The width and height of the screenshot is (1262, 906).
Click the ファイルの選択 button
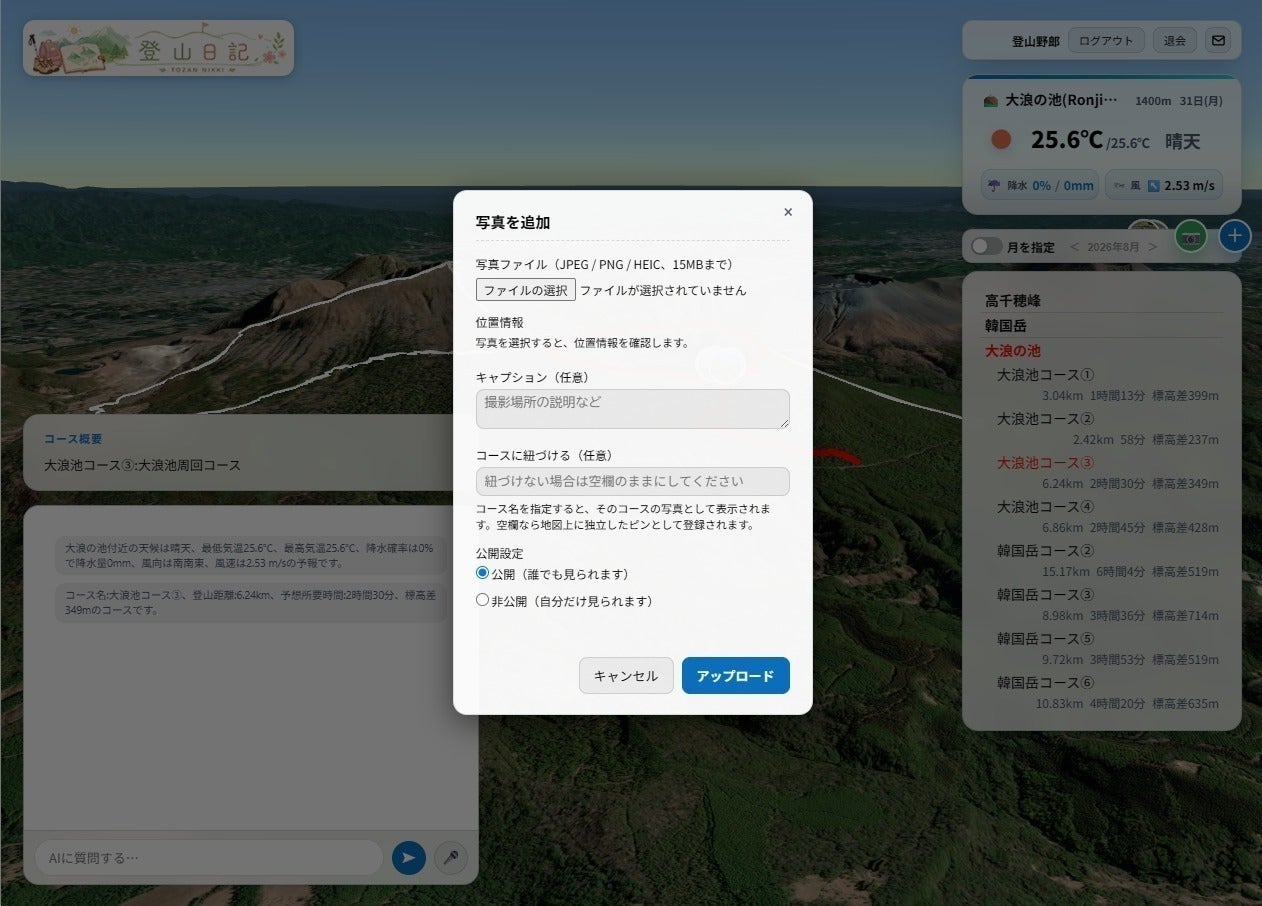[526, 290]
